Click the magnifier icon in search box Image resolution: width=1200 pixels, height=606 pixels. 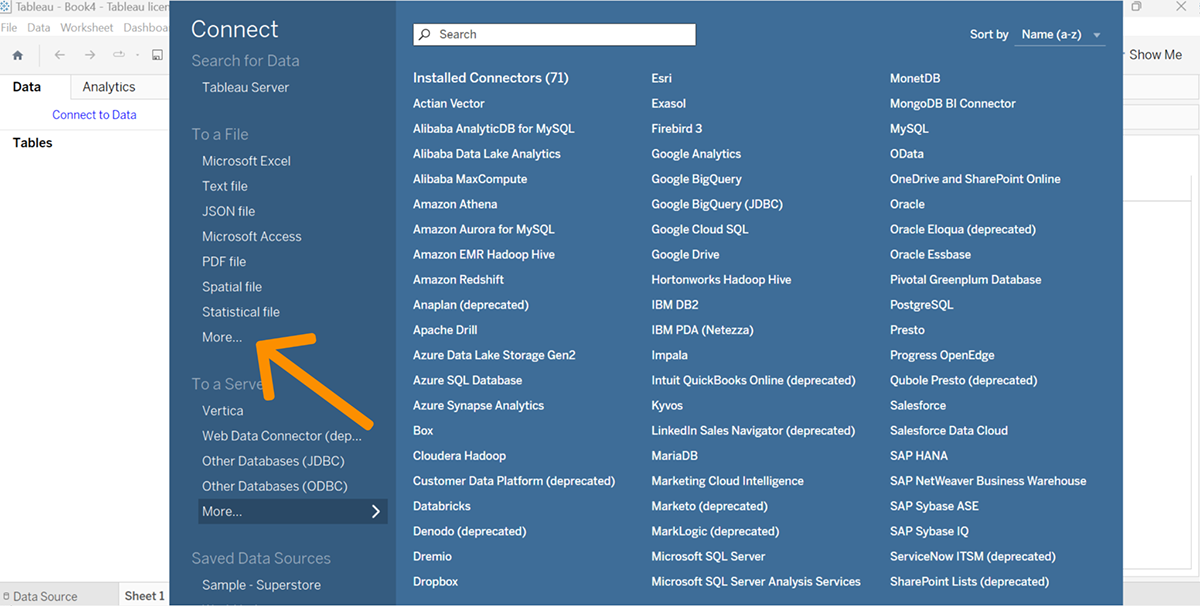pos(426,35)
